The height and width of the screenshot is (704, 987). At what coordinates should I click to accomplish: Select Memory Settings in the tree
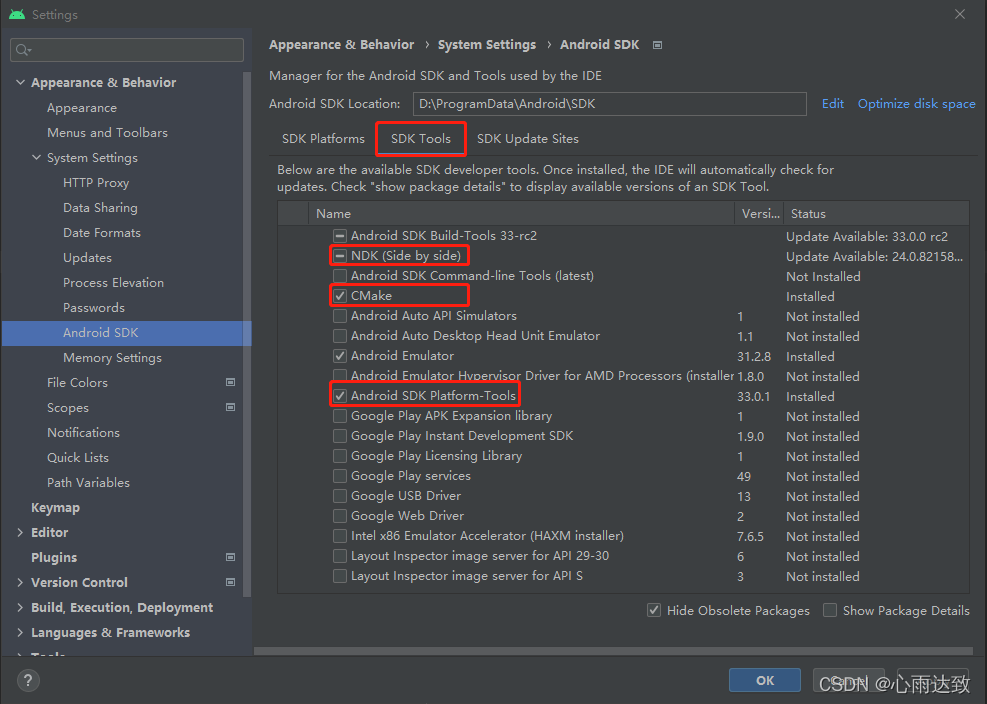(x=112, y=358)
